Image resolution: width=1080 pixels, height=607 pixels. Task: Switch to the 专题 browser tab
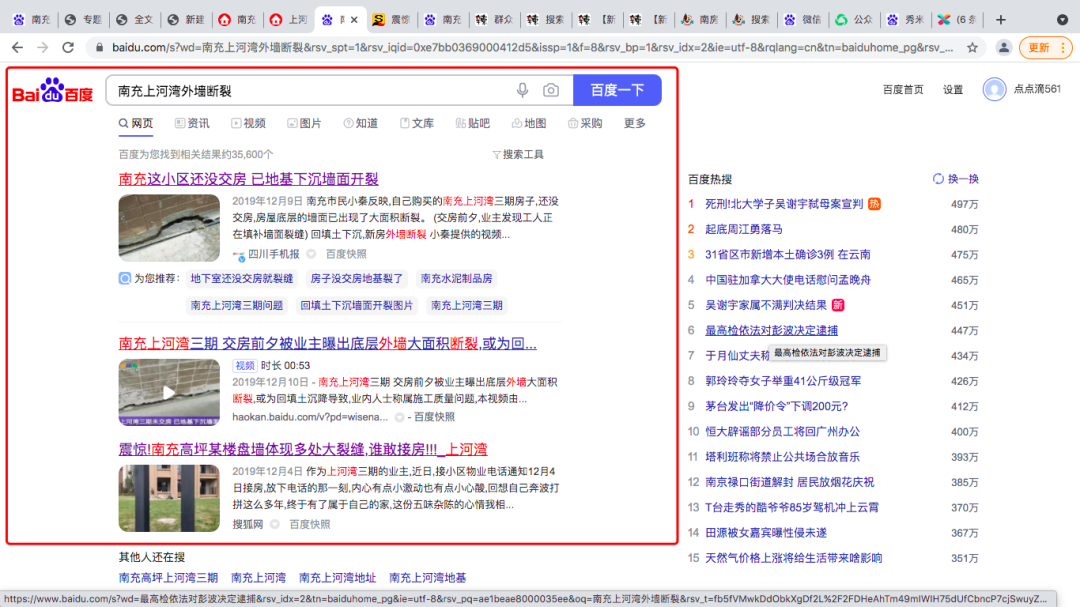pos(83,20)
